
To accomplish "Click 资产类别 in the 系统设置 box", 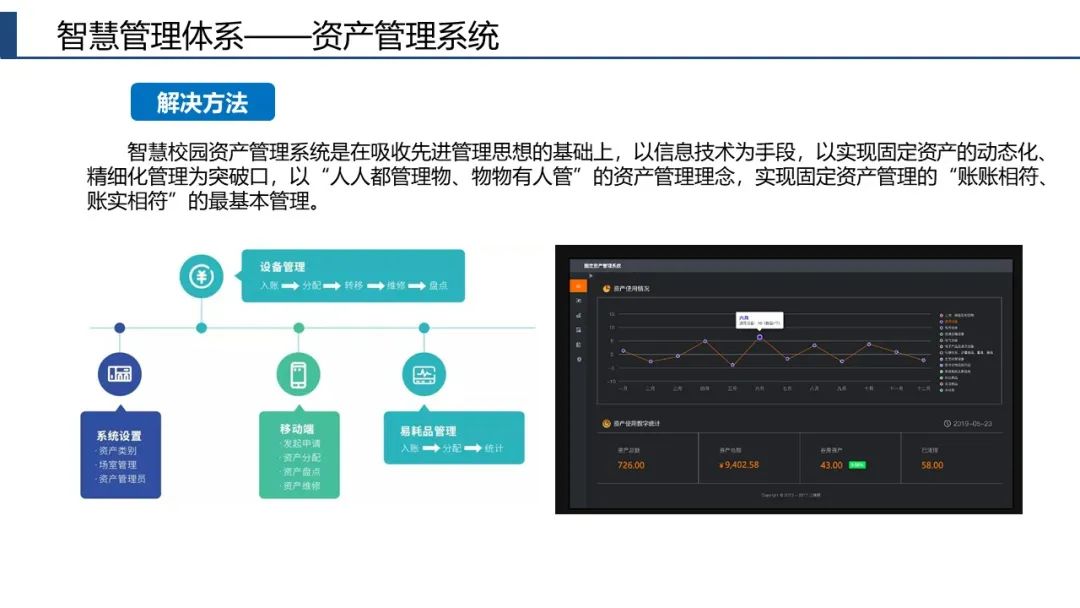I will point(116,450).
